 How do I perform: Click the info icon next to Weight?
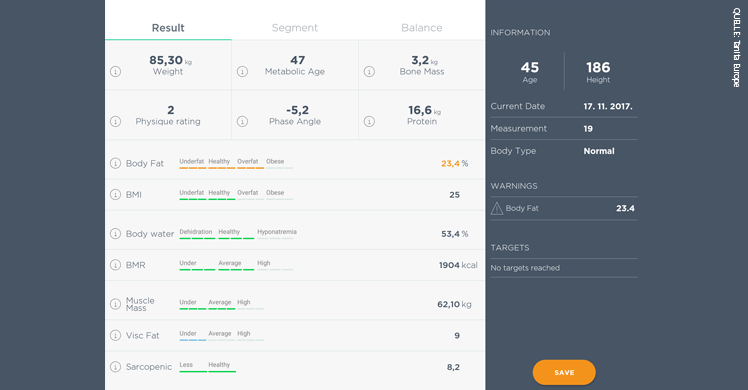115,72
